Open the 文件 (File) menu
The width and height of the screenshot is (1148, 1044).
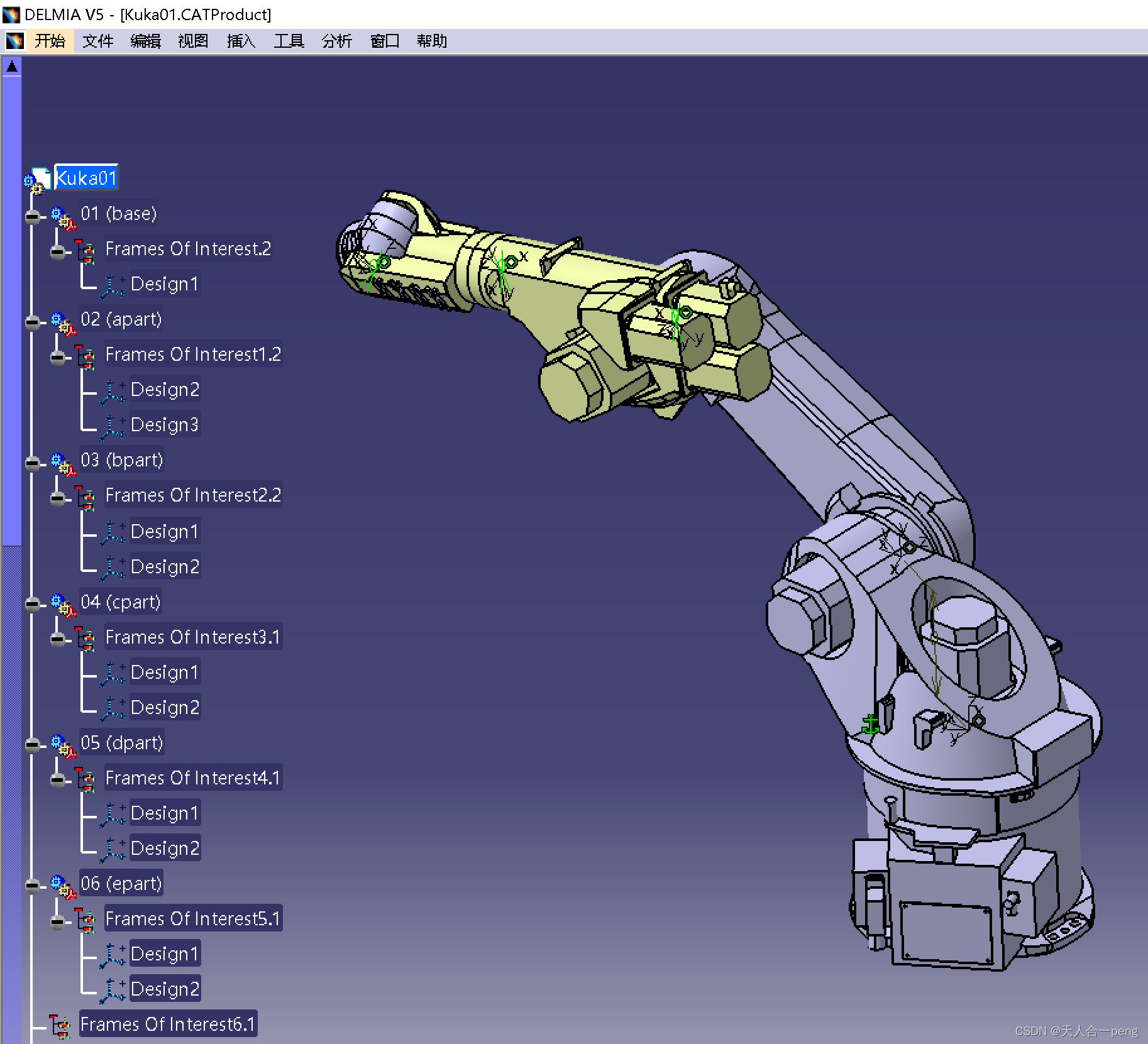coord(97,41)
